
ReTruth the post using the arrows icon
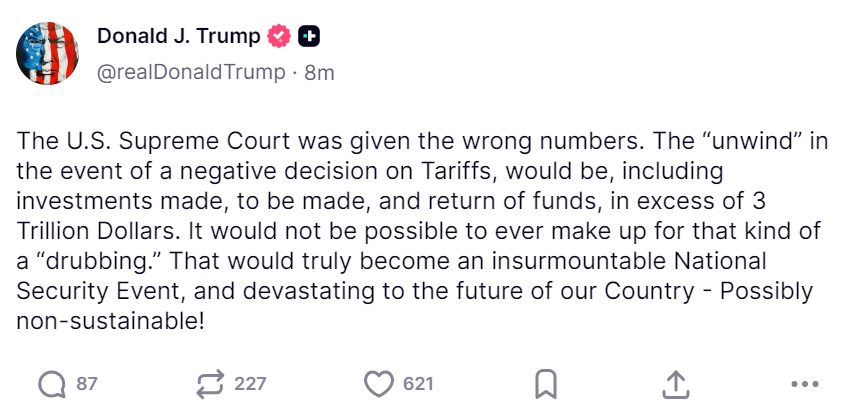212,384
